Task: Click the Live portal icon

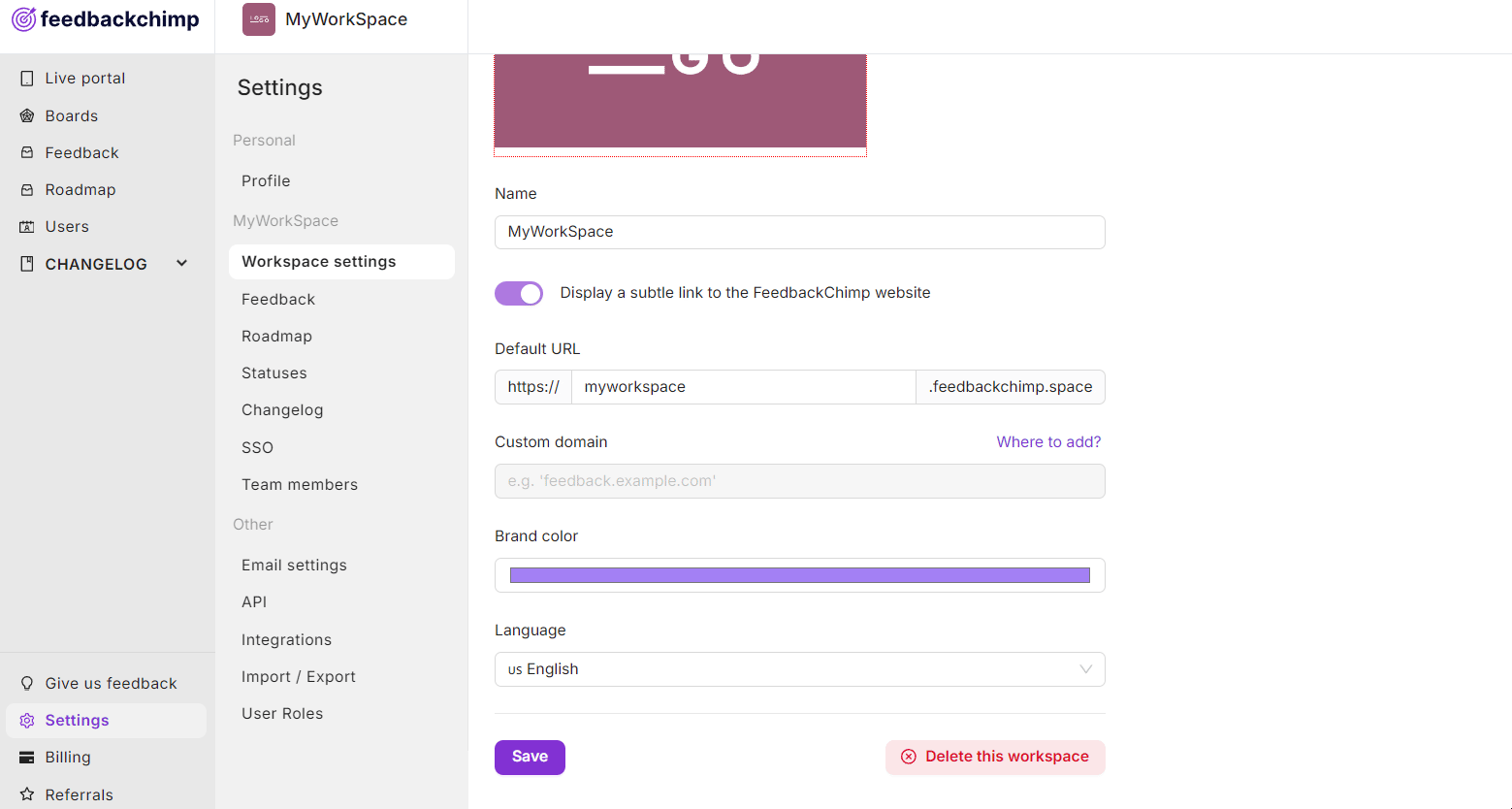Action: coord(27,79)
